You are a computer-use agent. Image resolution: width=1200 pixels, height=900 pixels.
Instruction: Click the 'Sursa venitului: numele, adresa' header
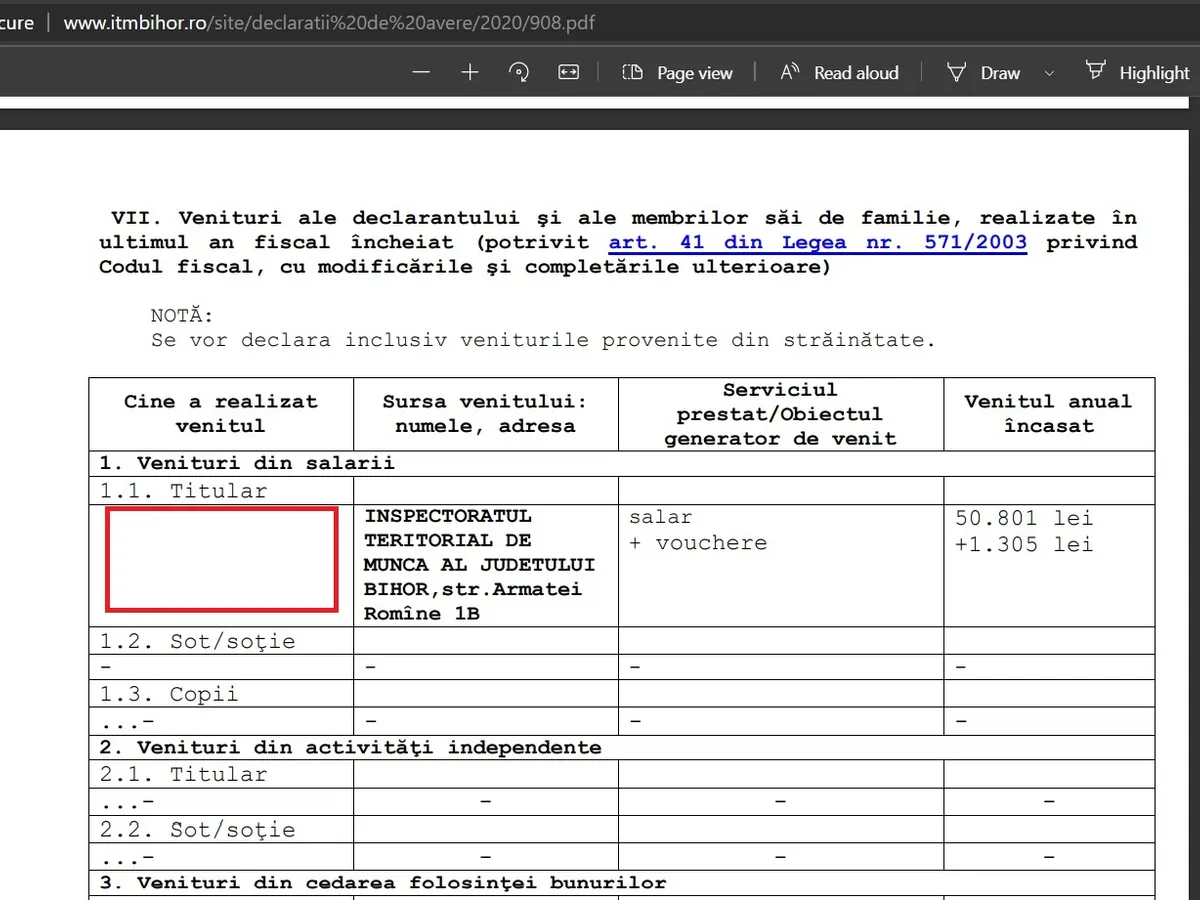485,413
